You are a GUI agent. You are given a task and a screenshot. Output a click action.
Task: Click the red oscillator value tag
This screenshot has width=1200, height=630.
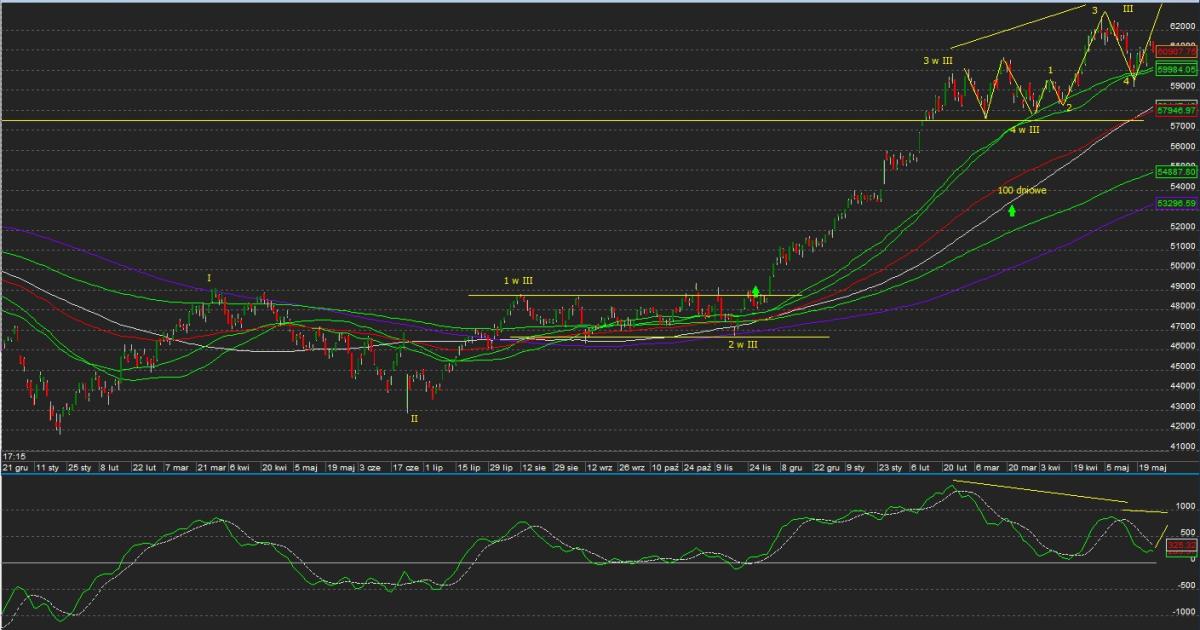click(1180, 545)
